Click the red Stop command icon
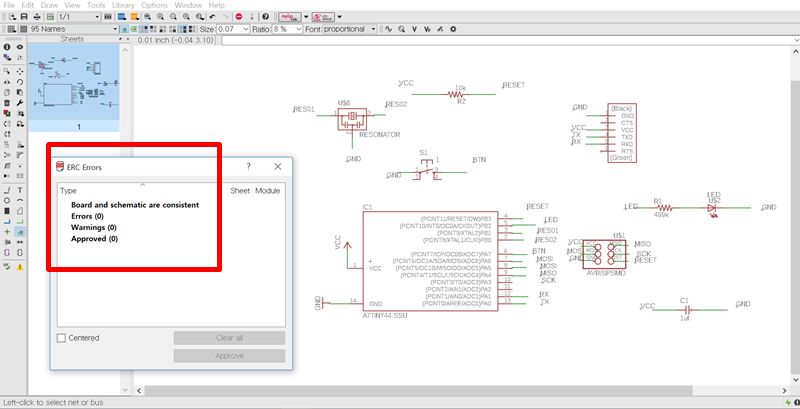Screen dimensions: 800x409 pos(238,17)
